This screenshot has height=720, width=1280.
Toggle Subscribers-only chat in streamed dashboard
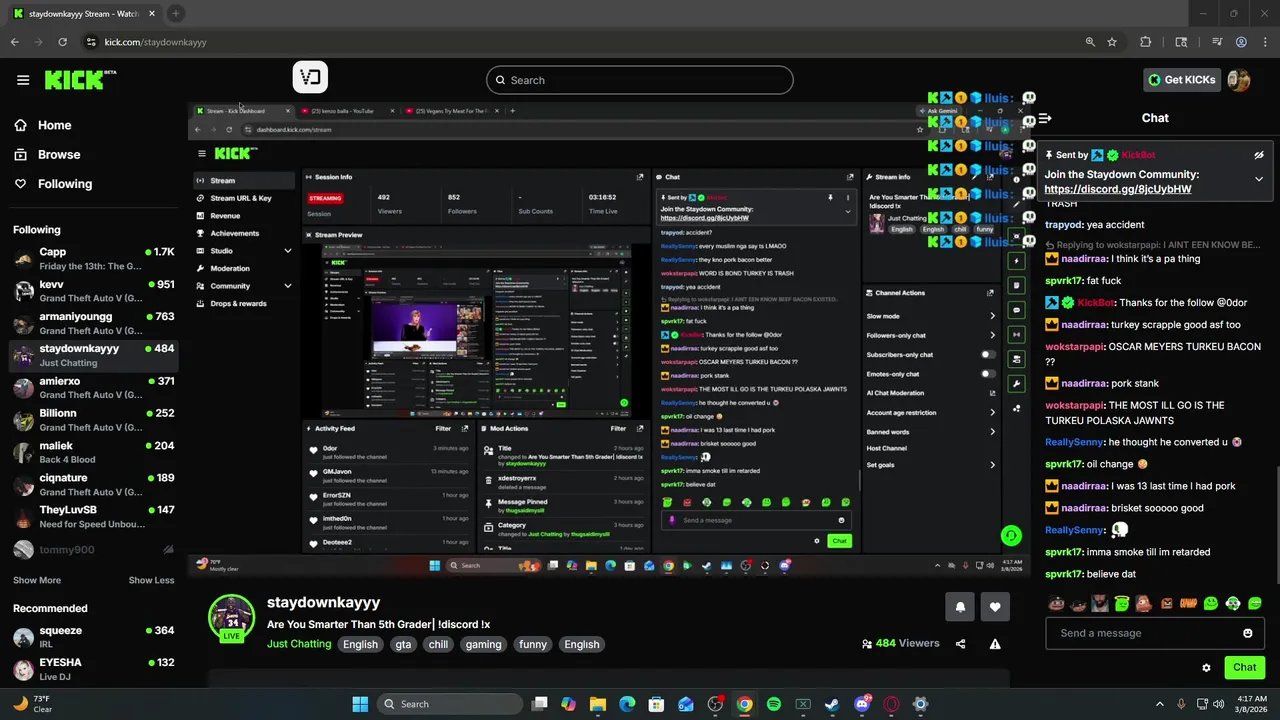click(x=987, y=355)
